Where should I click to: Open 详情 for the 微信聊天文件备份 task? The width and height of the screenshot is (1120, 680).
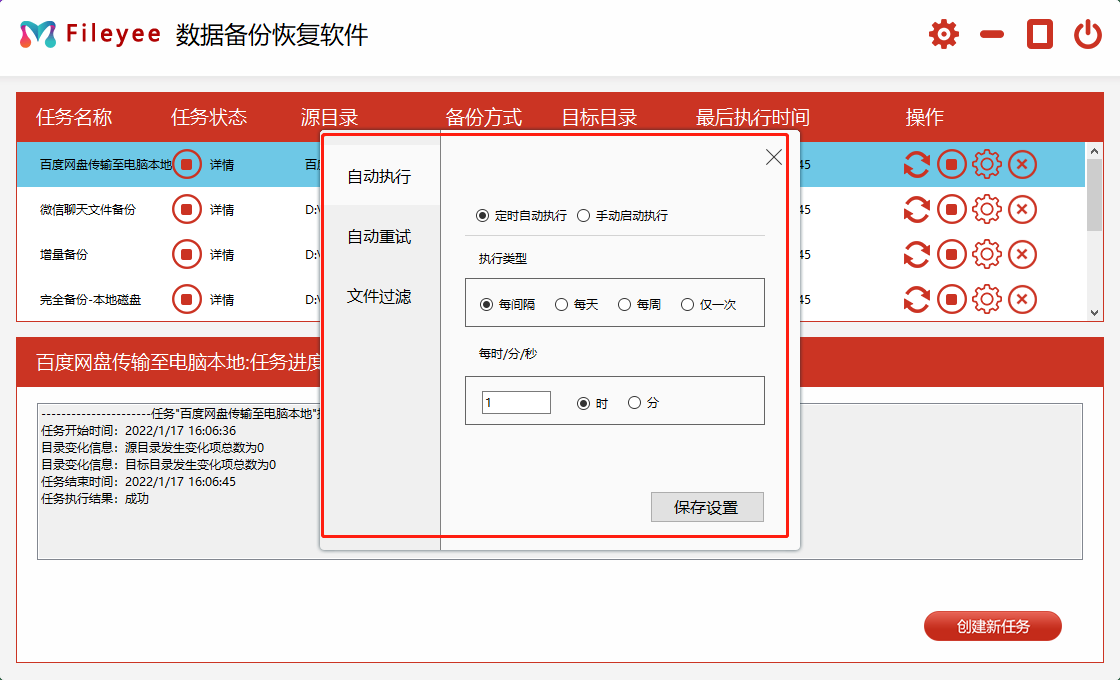pyautogui.click(x=224, y=209)
